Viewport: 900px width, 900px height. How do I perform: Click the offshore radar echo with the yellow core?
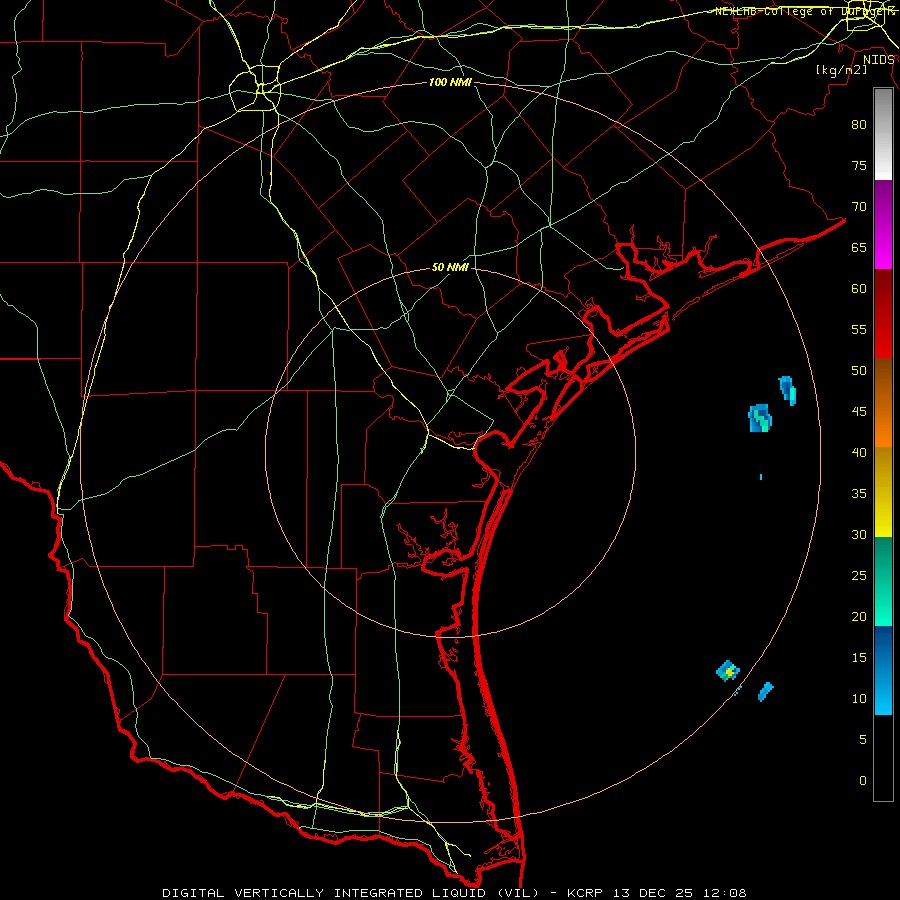(x=728, y=670)
